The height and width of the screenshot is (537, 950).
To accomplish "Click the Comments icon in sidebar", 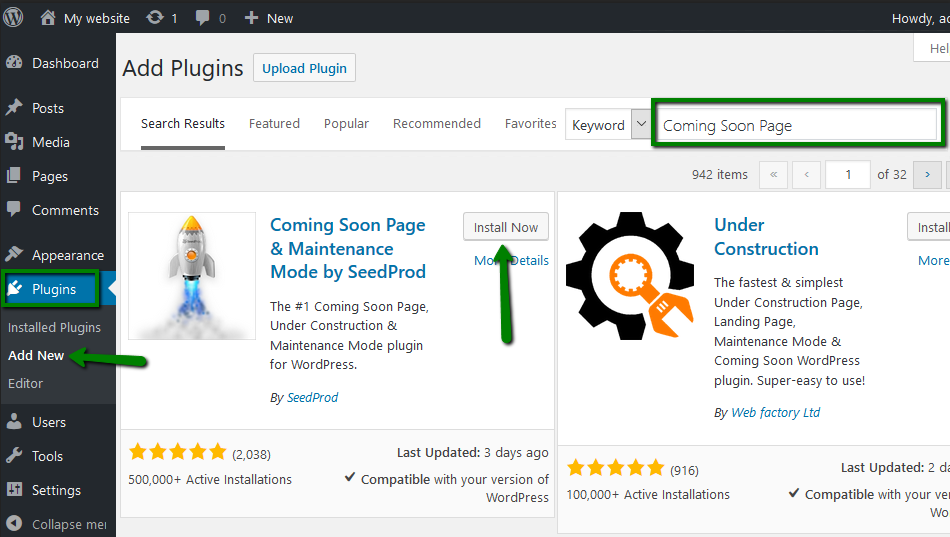I will (13, 209).
